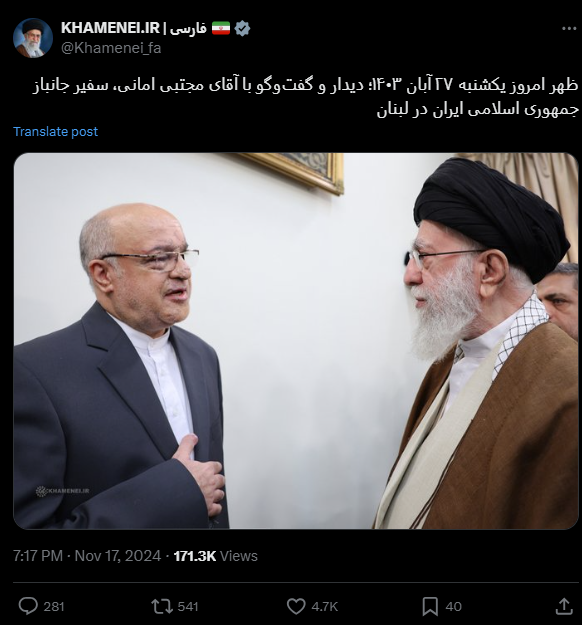This screenshot has width=582, height=625.
Task: Click the 7:17 PM Nov 17, 2024 timestamp
Action: [x=87, y=556]
